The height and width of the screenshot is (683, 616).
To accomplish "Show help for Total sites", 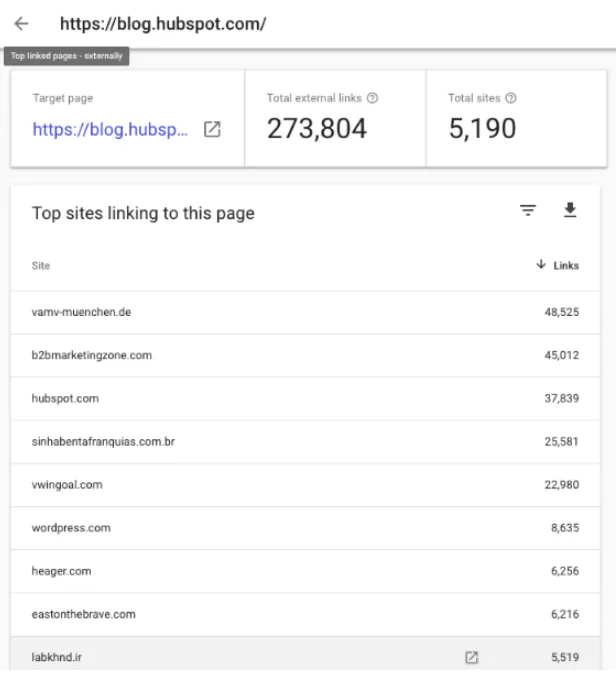I will [x=511, y=98].
